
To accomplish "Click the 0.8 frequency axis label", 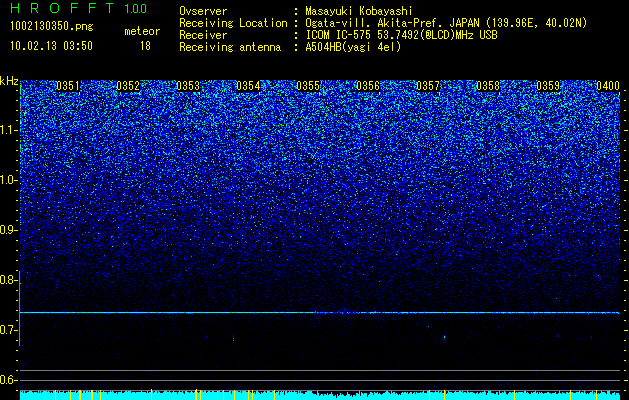I will coord(9,280).
